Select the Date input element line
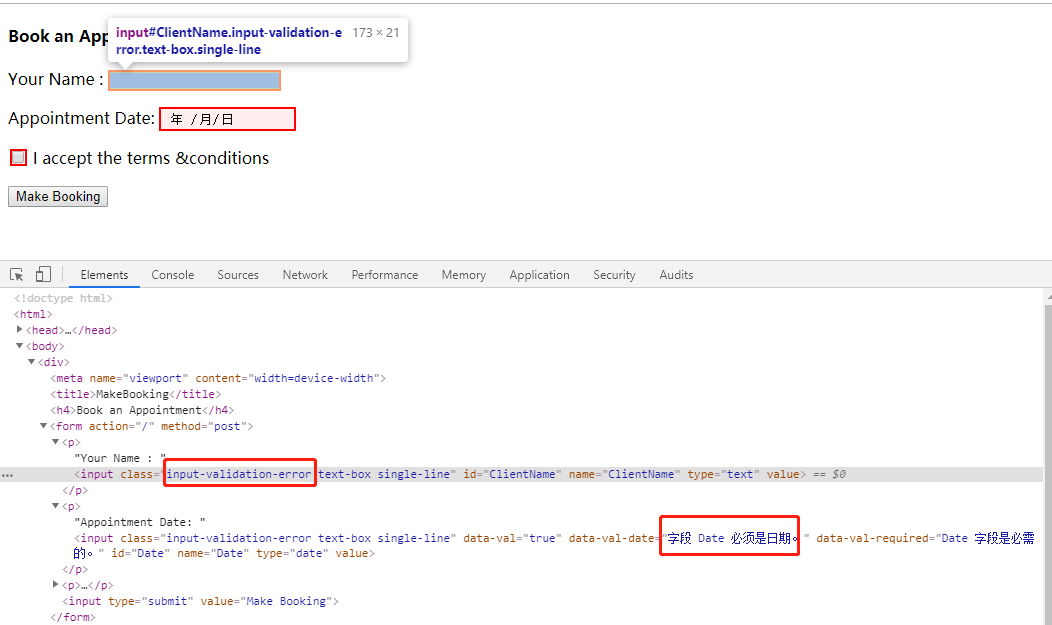Viewport: 1052px width, 625px height. 554,545
